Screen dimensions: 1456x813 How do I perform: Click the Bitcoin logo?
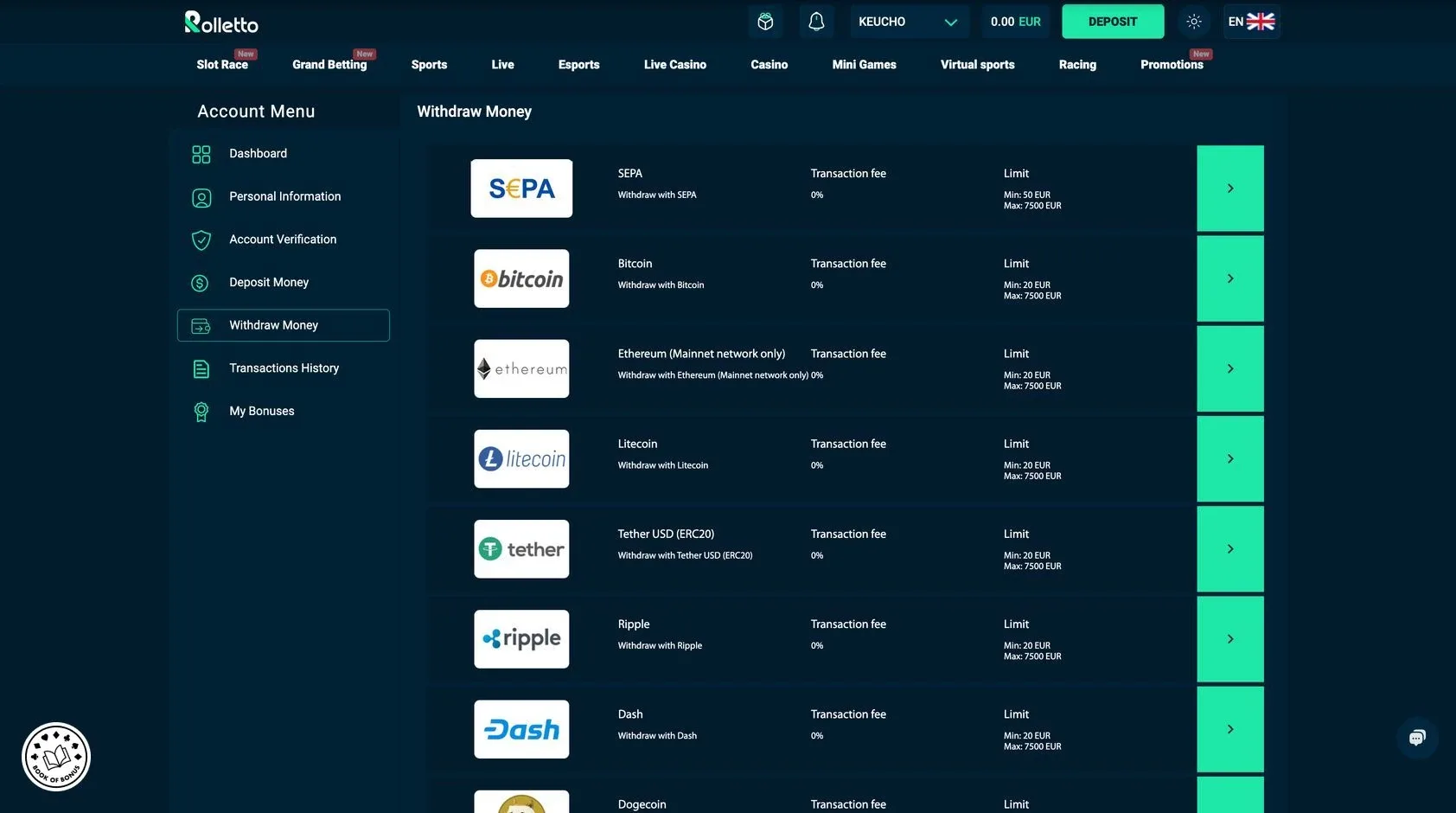[521, 278]
